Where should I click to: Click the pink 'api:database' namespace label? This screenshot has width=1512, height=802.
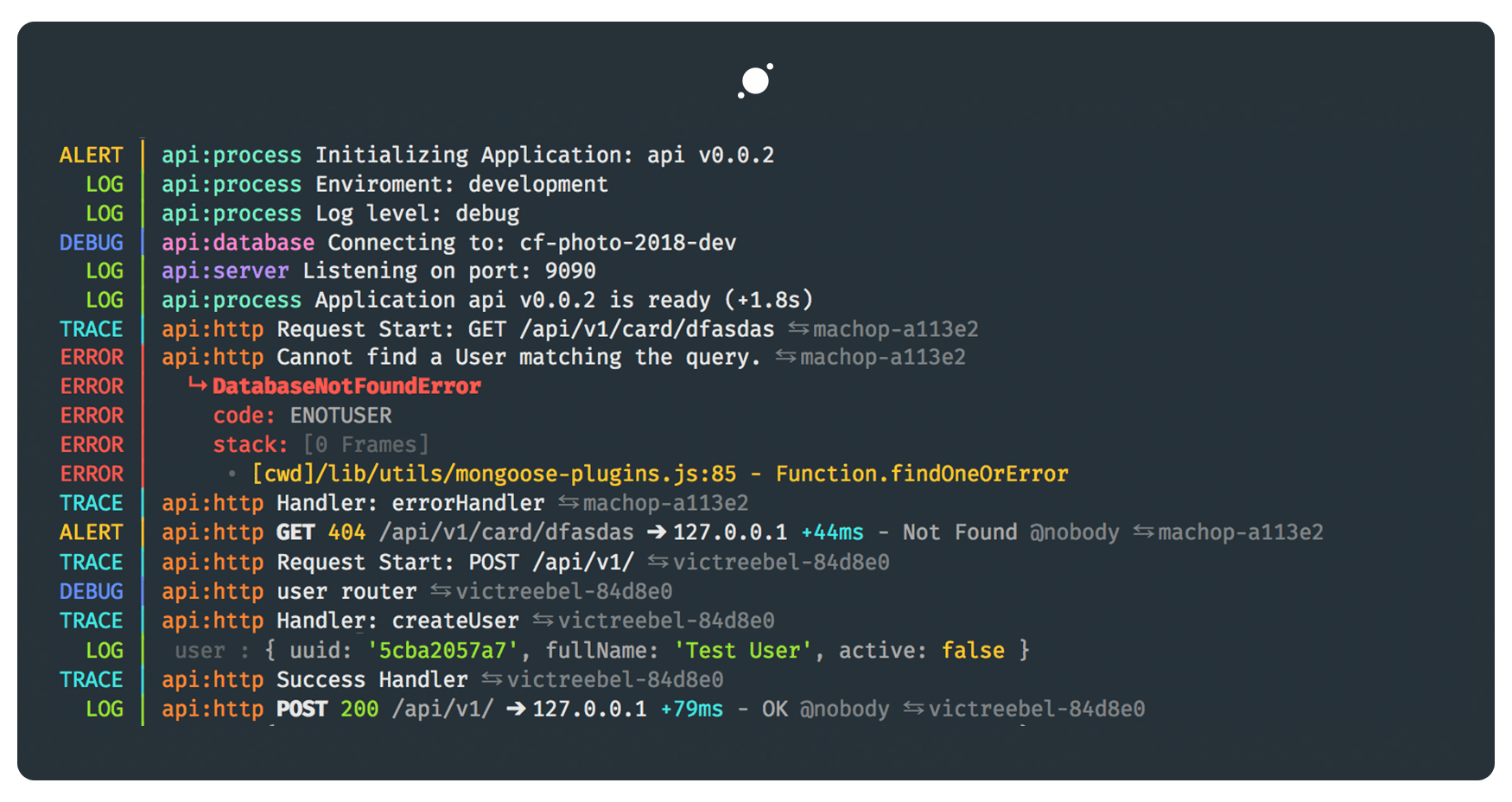point(238,243)
